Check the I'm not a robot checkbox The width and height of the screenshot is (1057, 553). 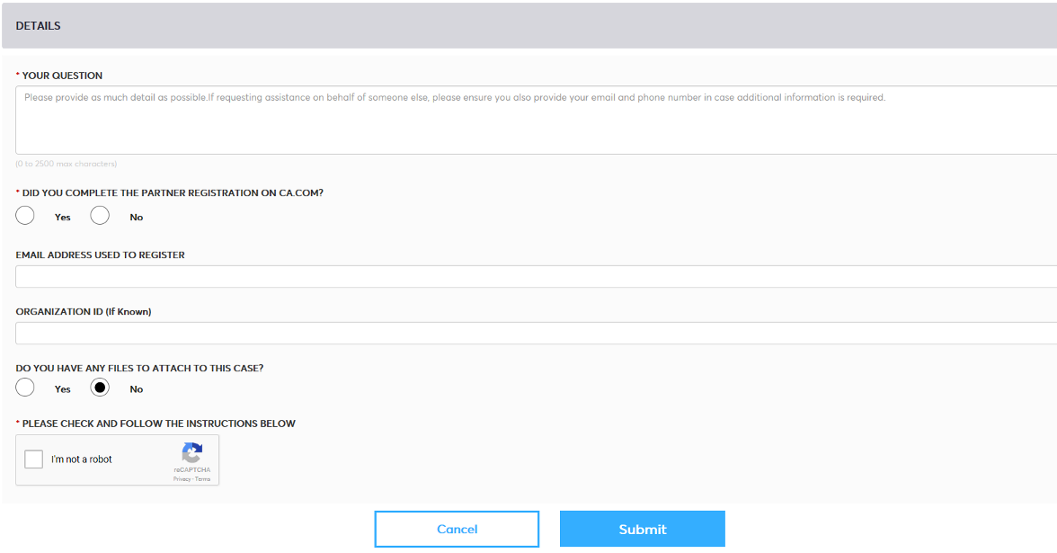[x=34, y=459]
